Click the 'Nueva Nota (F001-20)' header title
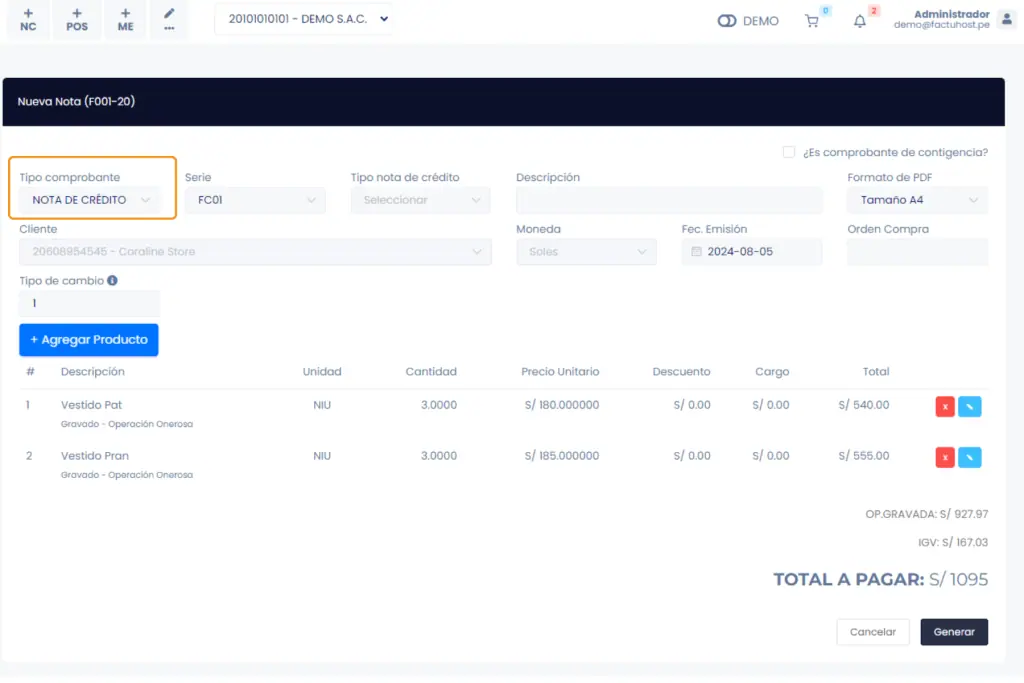 pos(76,101)
